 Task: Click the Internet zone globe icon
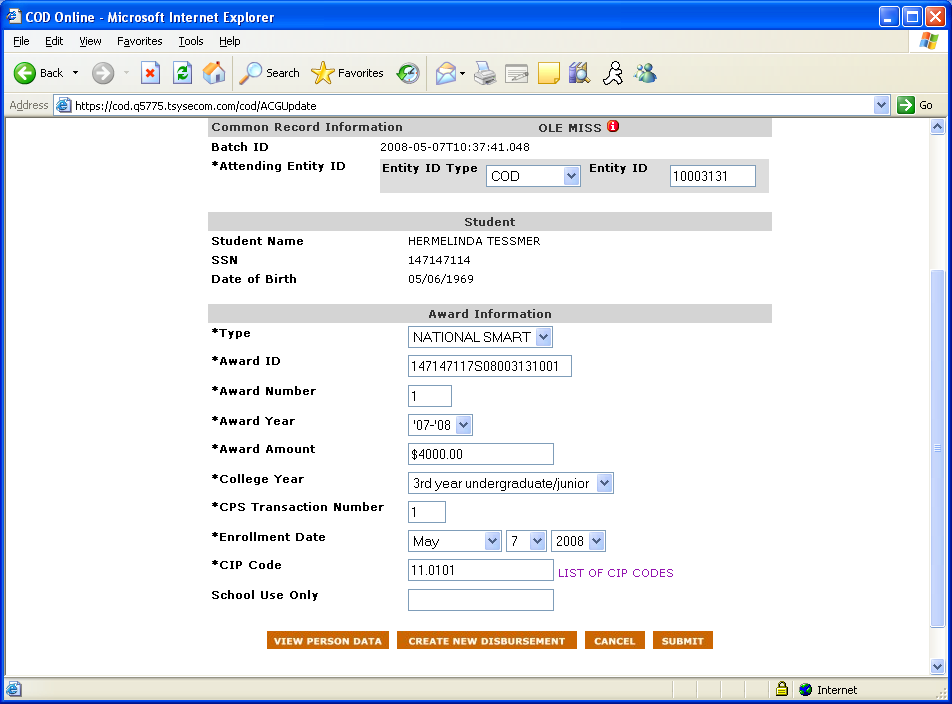tap(806, 689)
